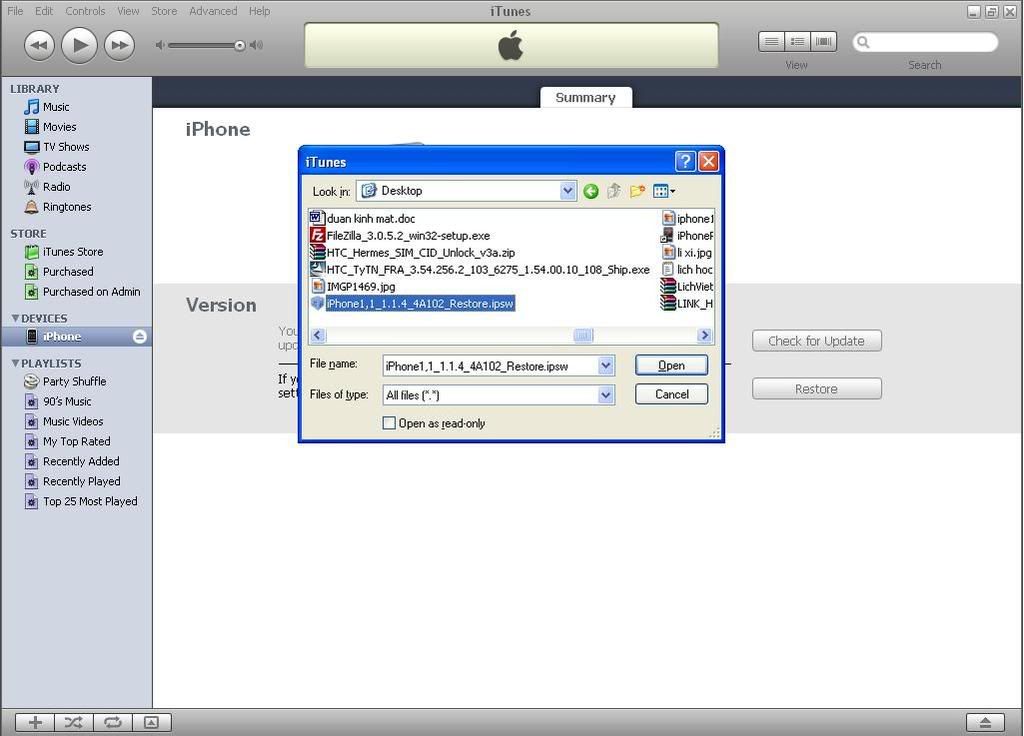Click the dialog Help question mark button
Viewport: 1024px width, 736px height.
click(x=684, y=161)
